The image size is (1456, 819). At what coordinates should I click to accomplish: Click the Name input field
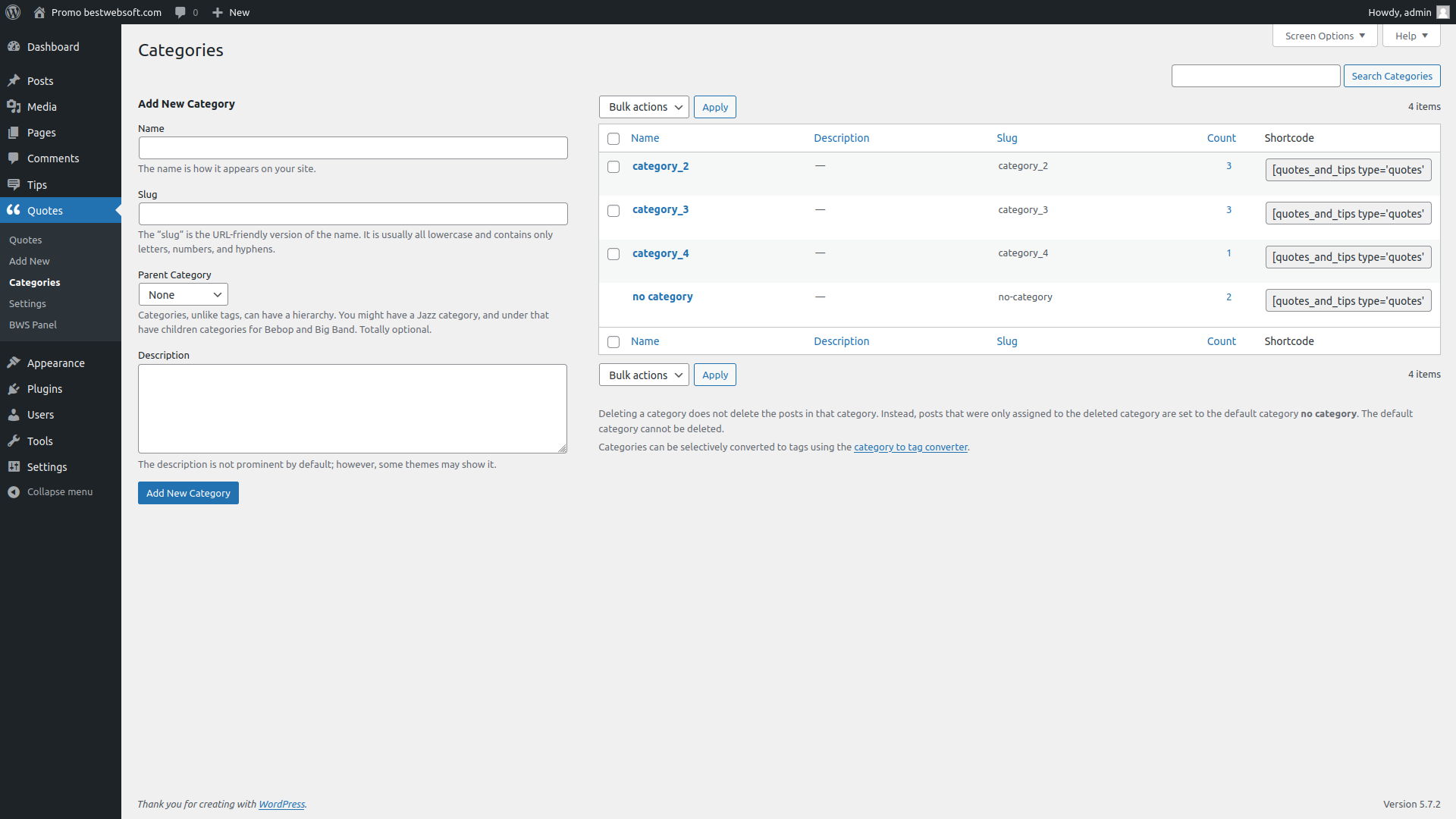tap(353, 148)
